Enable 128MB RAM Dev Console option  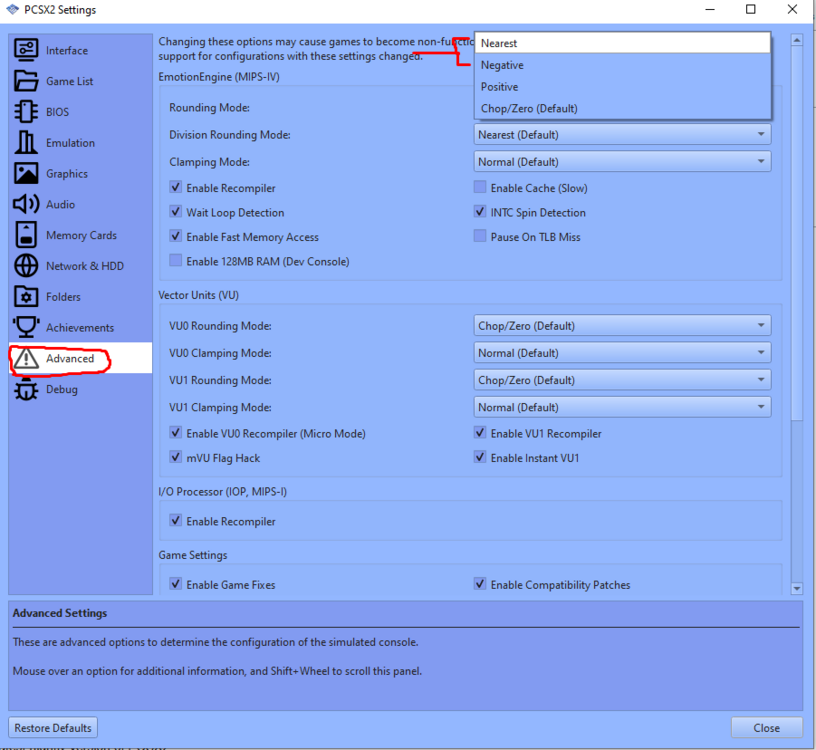175,260
